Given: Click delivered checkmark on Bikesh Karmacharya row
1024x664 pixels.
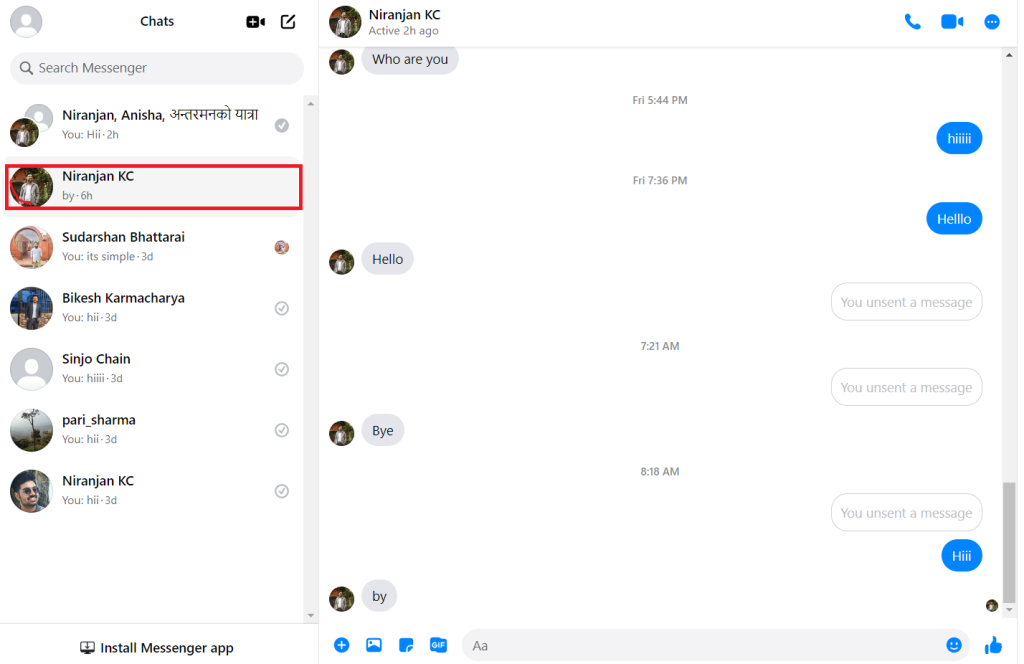Looking at the screenshot, I should [281, 308].
